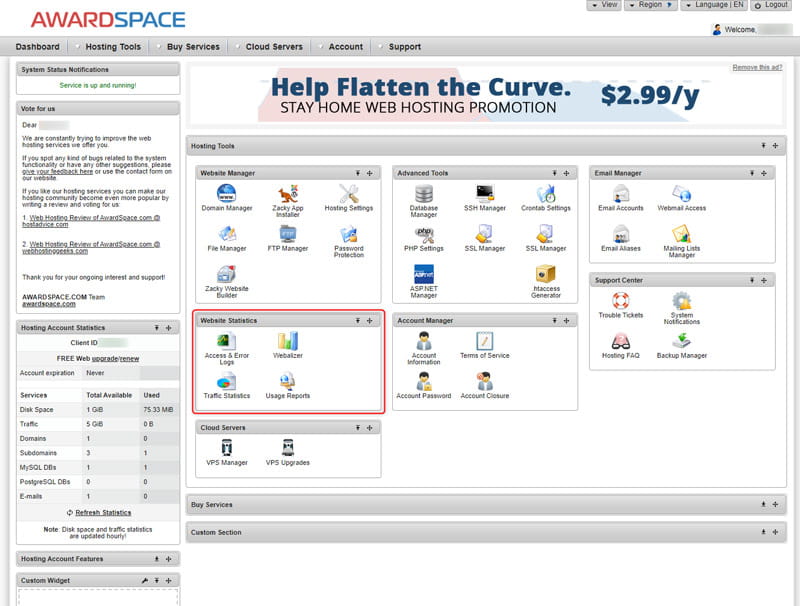Open the FTP Manager tool
Screen dimensions: 800x606
pos(287,235)
